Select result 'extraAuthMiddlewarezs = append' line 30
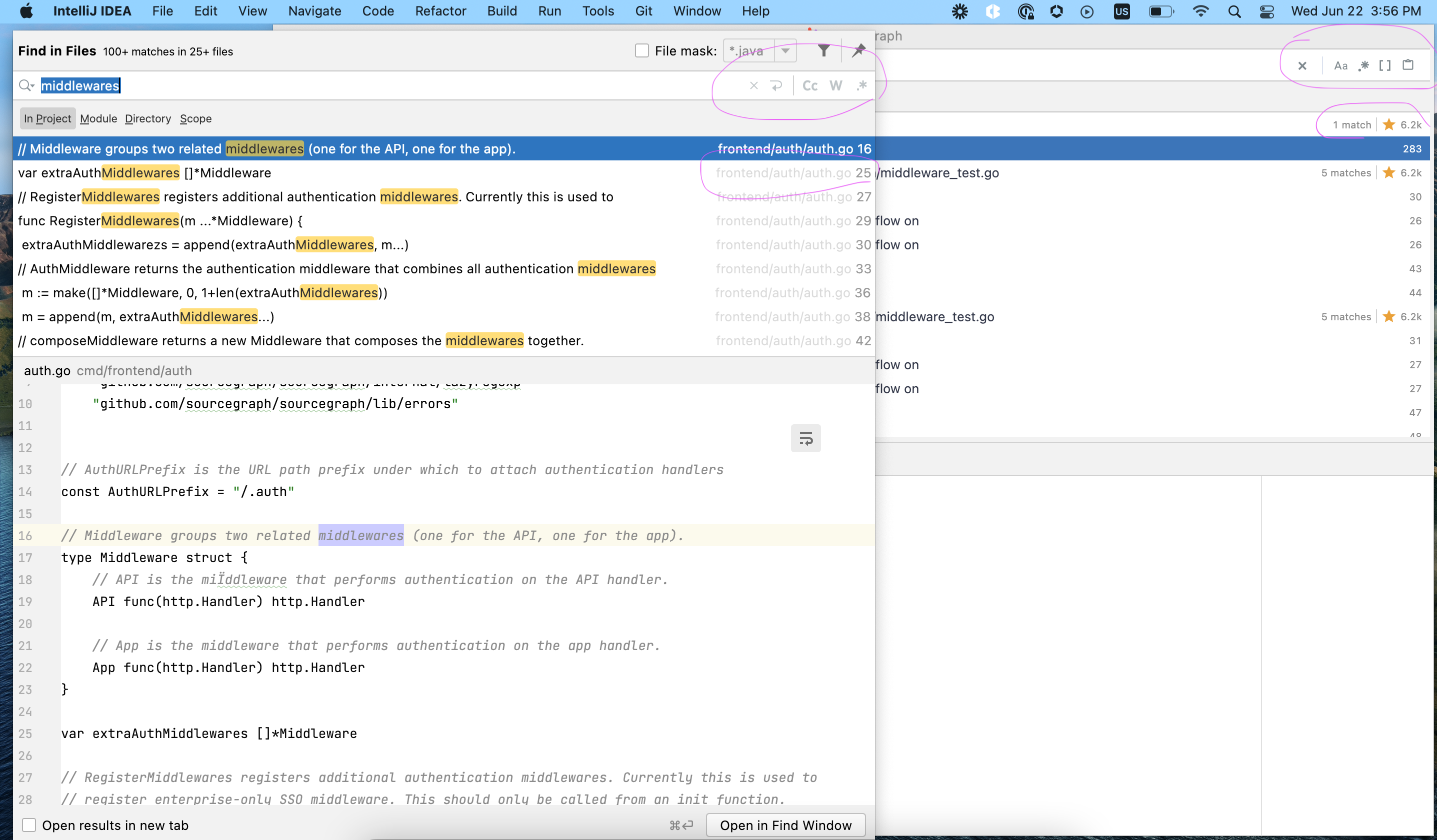 (x=444, y=244)
